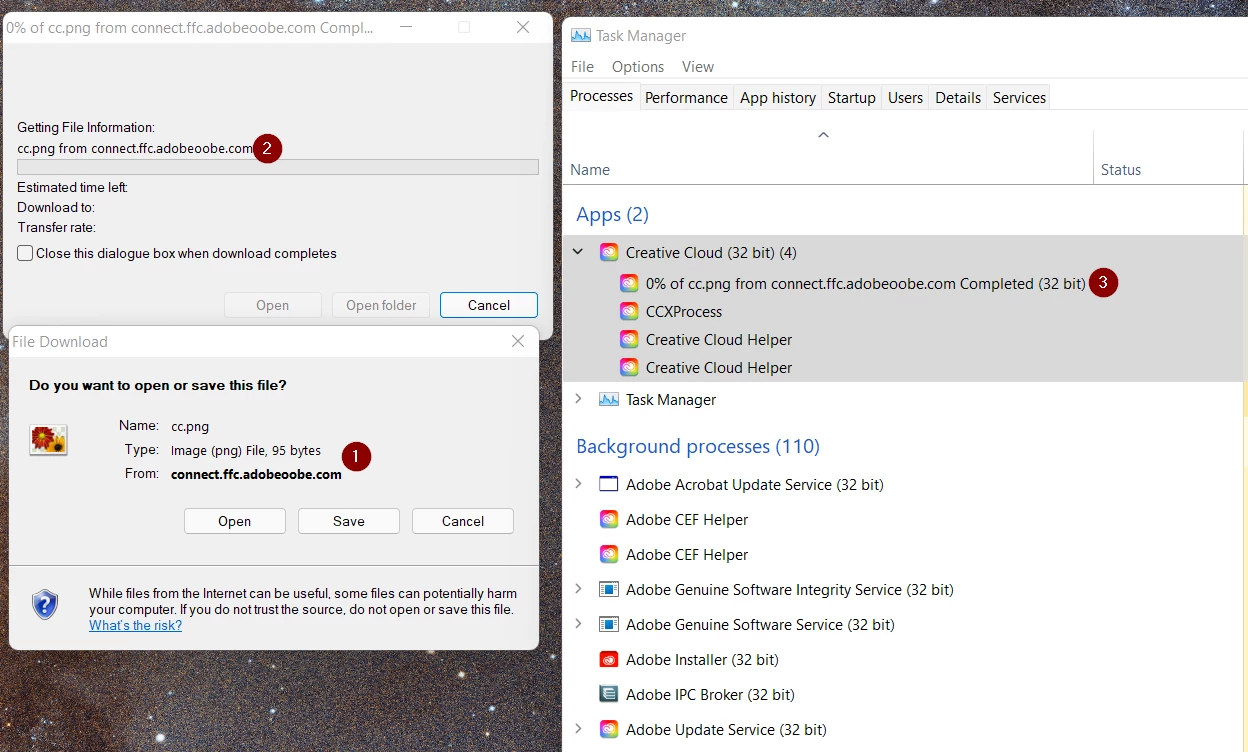Click the red Adobe Installer icon
The image size is (1248, 752).
coord(609,659)
